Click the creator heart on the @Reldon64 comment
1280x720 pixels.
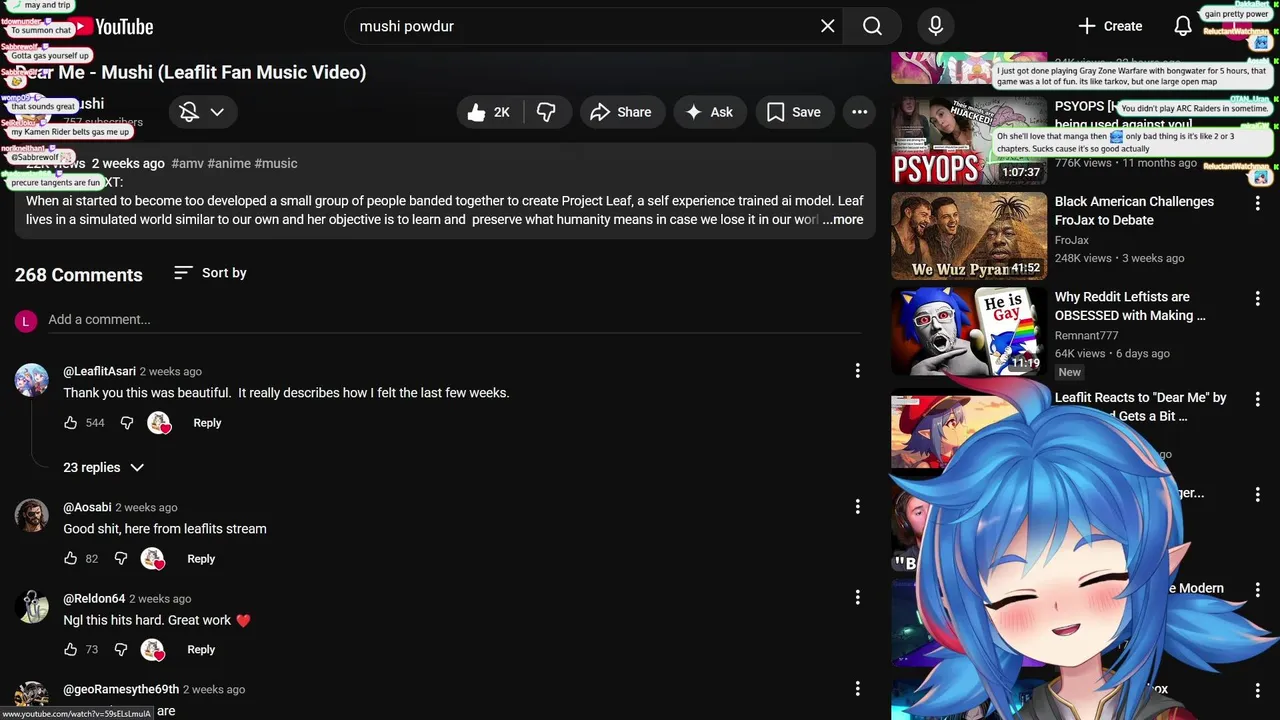[153, 650]
